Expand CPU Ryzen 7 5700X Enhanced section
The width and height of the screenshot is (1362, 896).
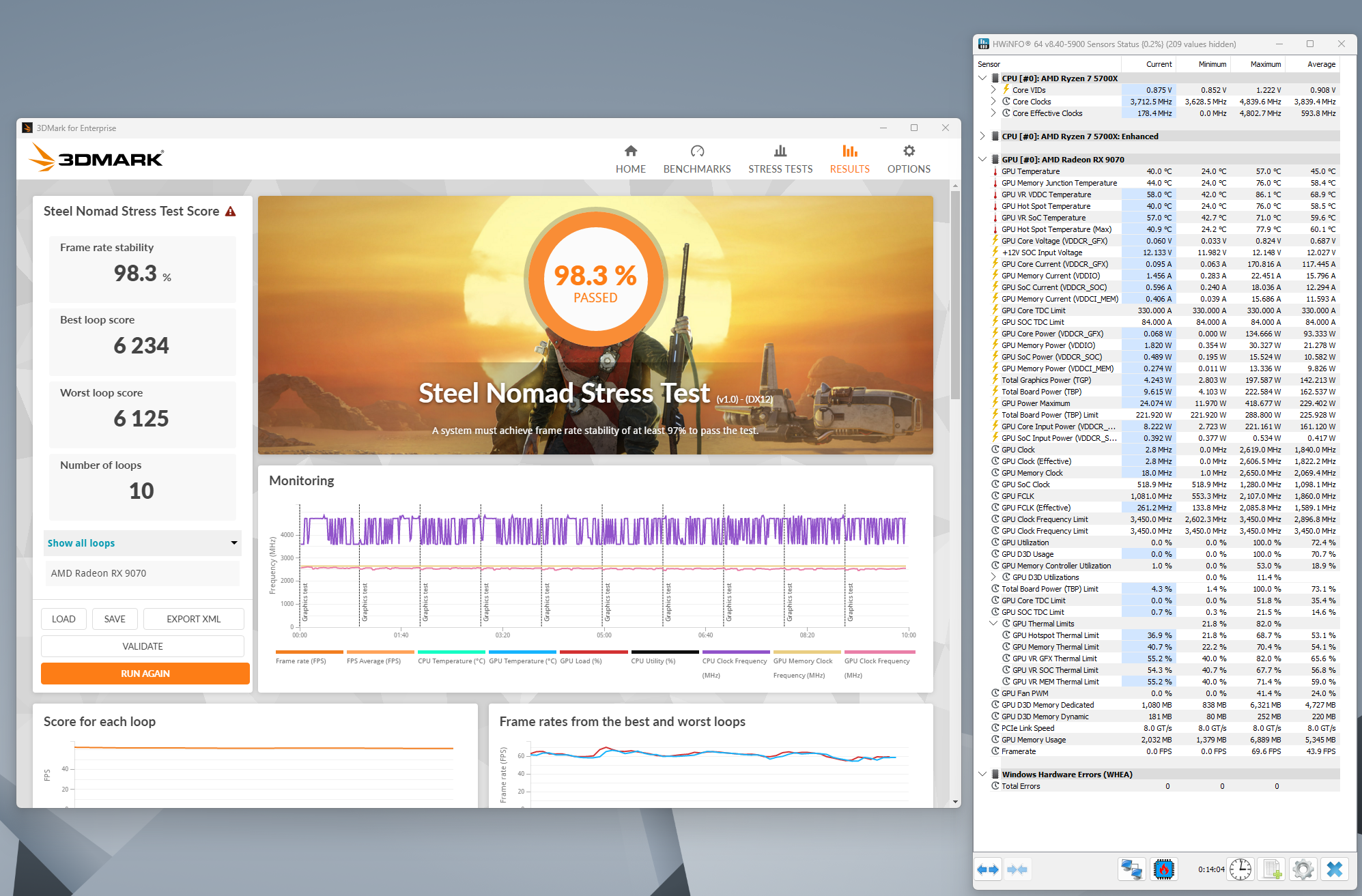point(982,136)
